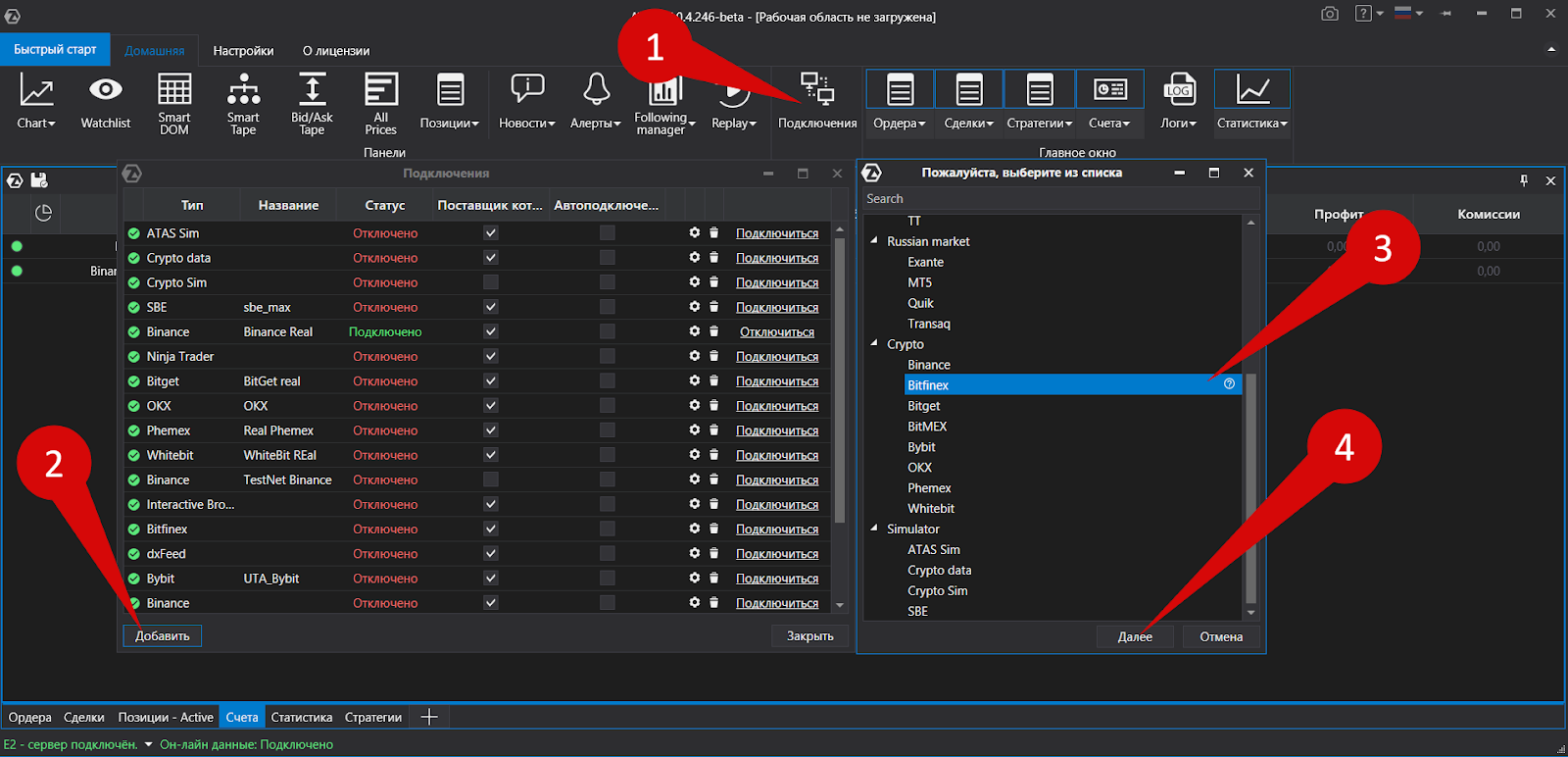
Task: Click the screenshot camera icon in title bar
Action: tap(1330, 14)
